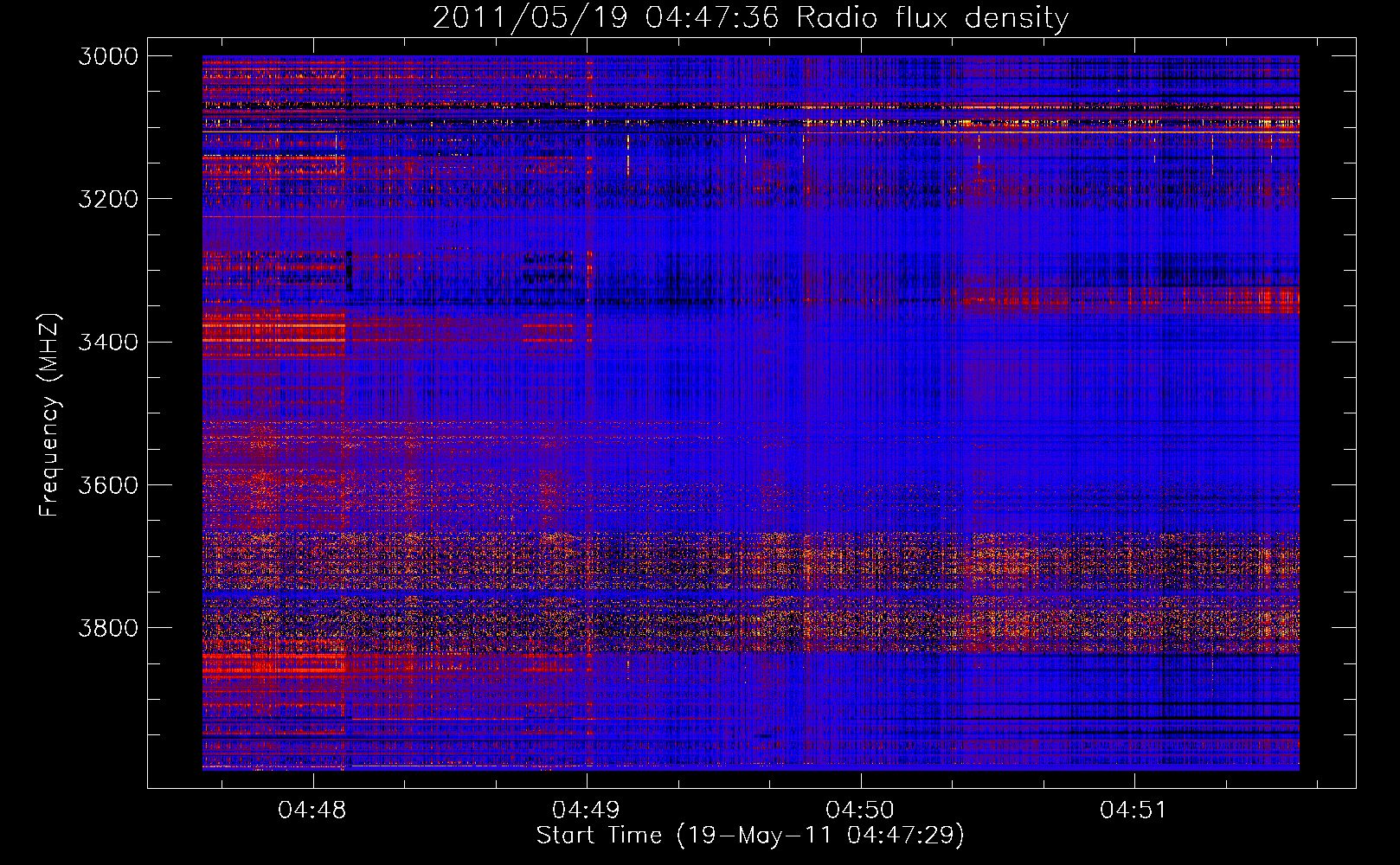Click the "Frequency (MHZ)" axis label
The image size is (1400, 865).
[50, 415]
